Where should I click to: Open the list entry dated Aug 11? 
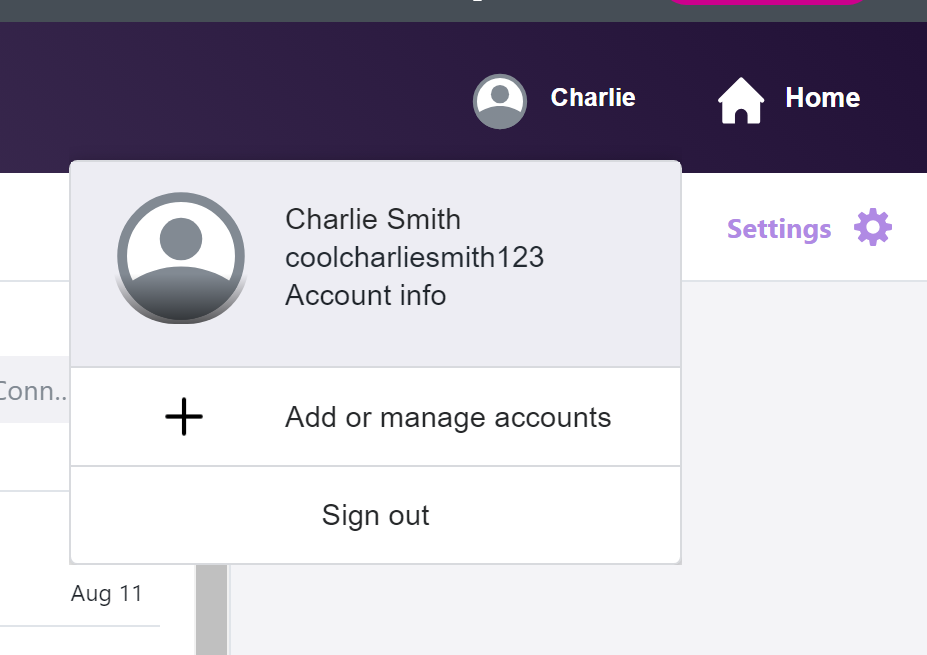pyautogui.click(x=106, y=594)
